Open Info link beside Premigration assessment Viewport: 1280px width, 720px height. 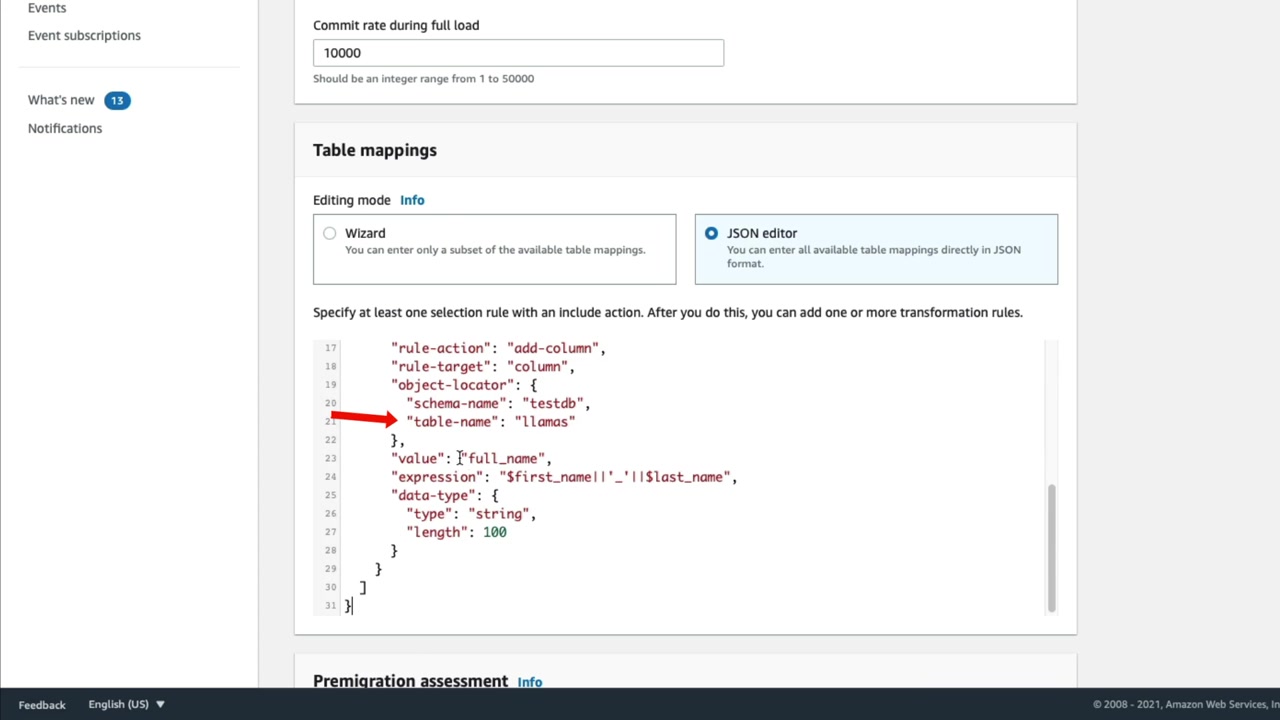coord(530,682)
